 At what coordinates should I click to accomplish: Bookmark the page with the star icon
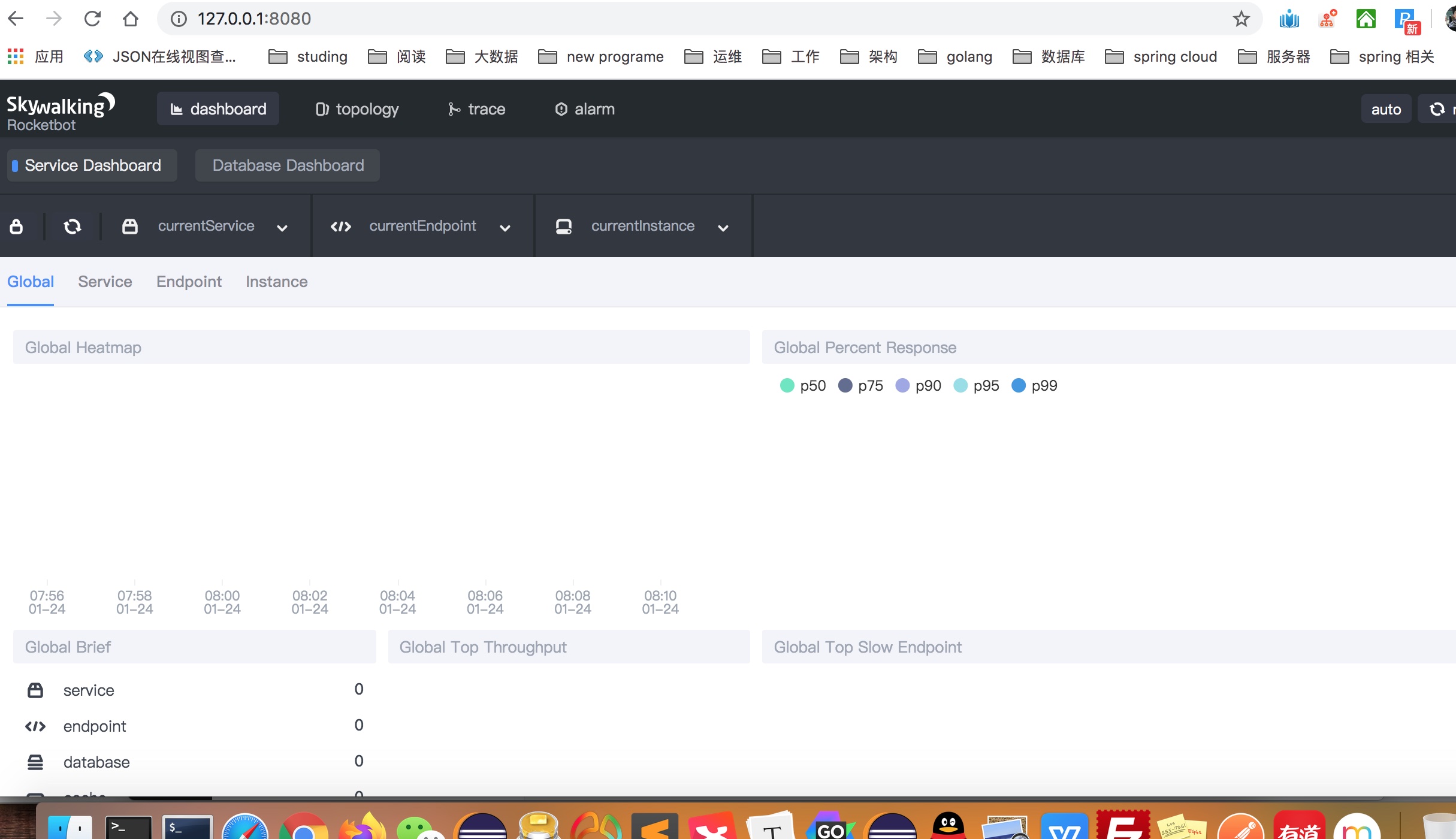click(x=1241, y=19)
